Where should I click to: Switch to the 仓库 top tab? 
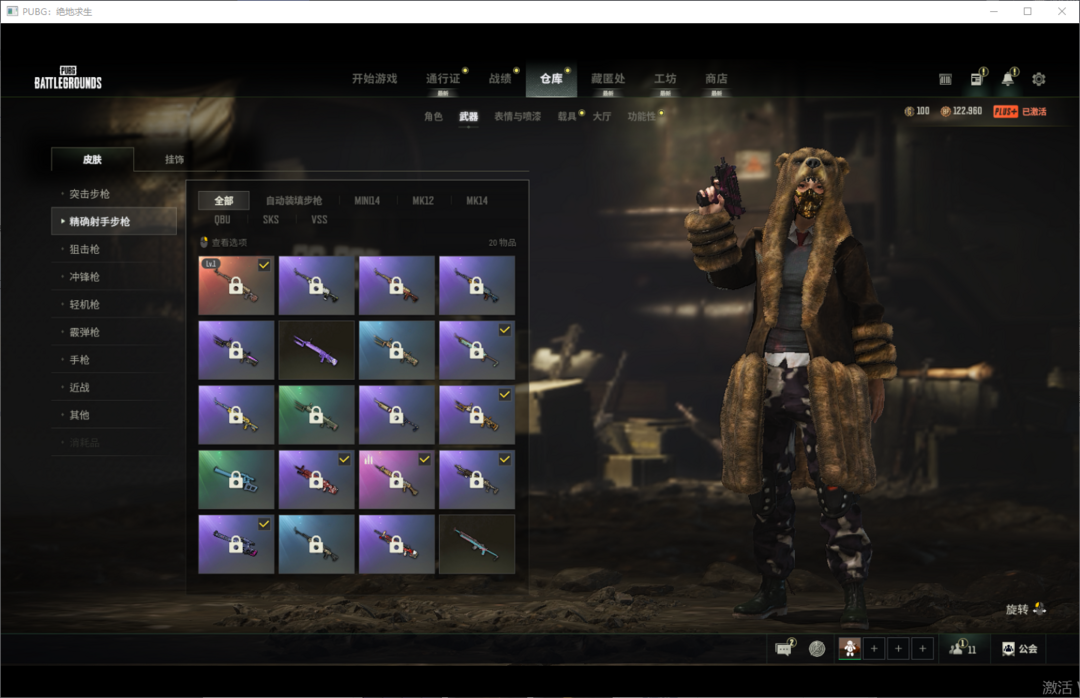pyautogui.click(x=551, y=79)
